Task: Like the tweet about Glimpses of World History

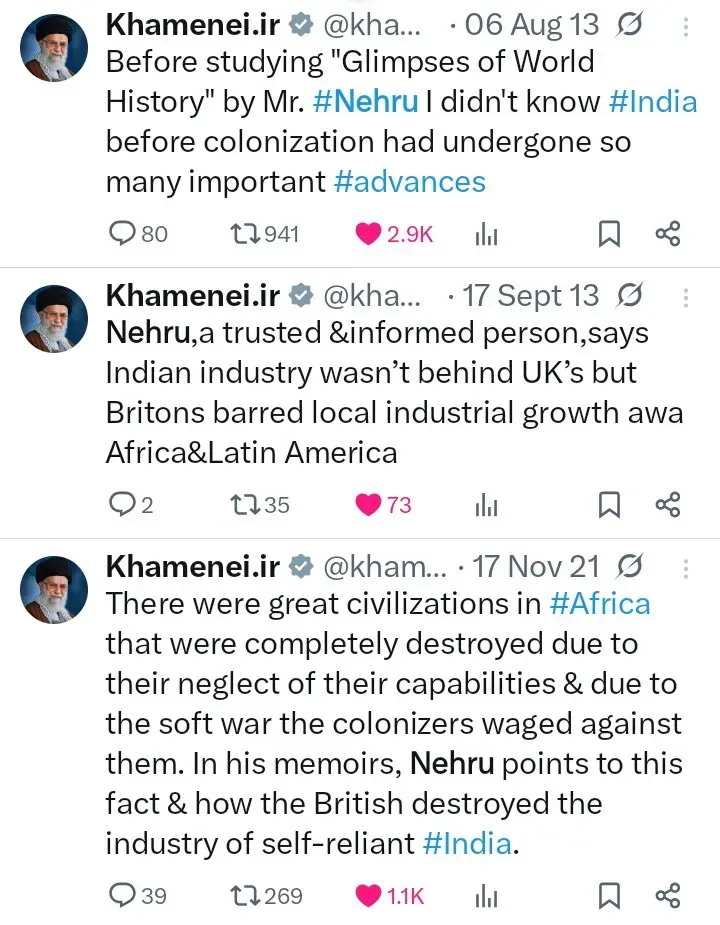Action: 366,233
